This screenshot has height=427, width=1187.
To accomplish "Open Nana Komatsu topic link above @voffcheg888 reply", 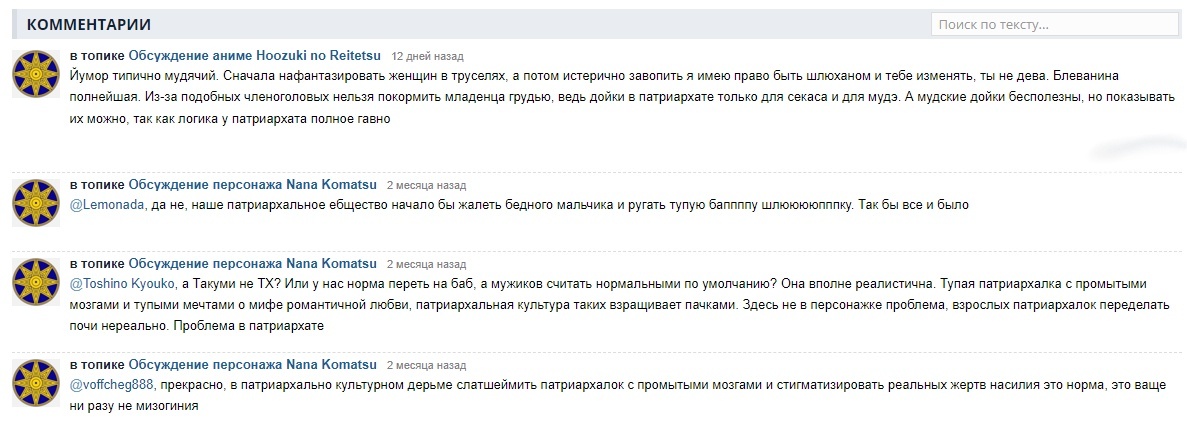I will click(x=253, y=365).
